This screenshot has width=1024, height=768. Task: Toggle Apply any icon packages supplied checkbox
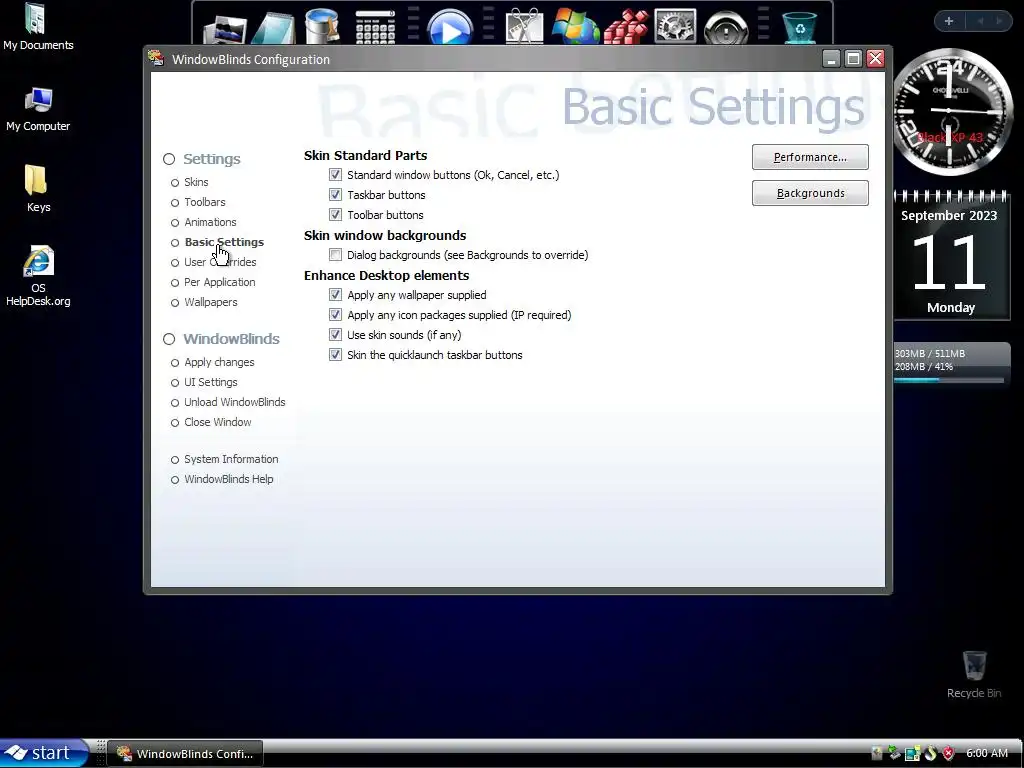click(335, 315)
